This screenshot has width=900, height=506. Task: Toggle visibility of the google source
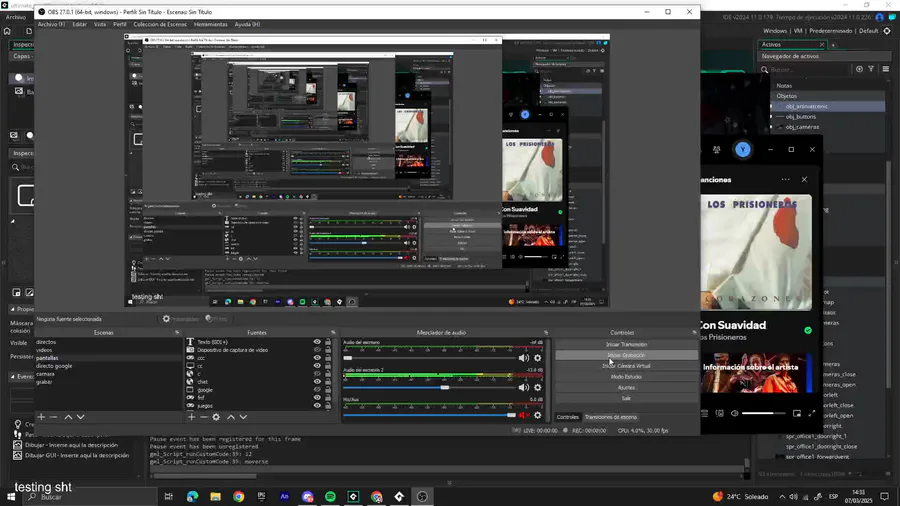coord(317,390)
